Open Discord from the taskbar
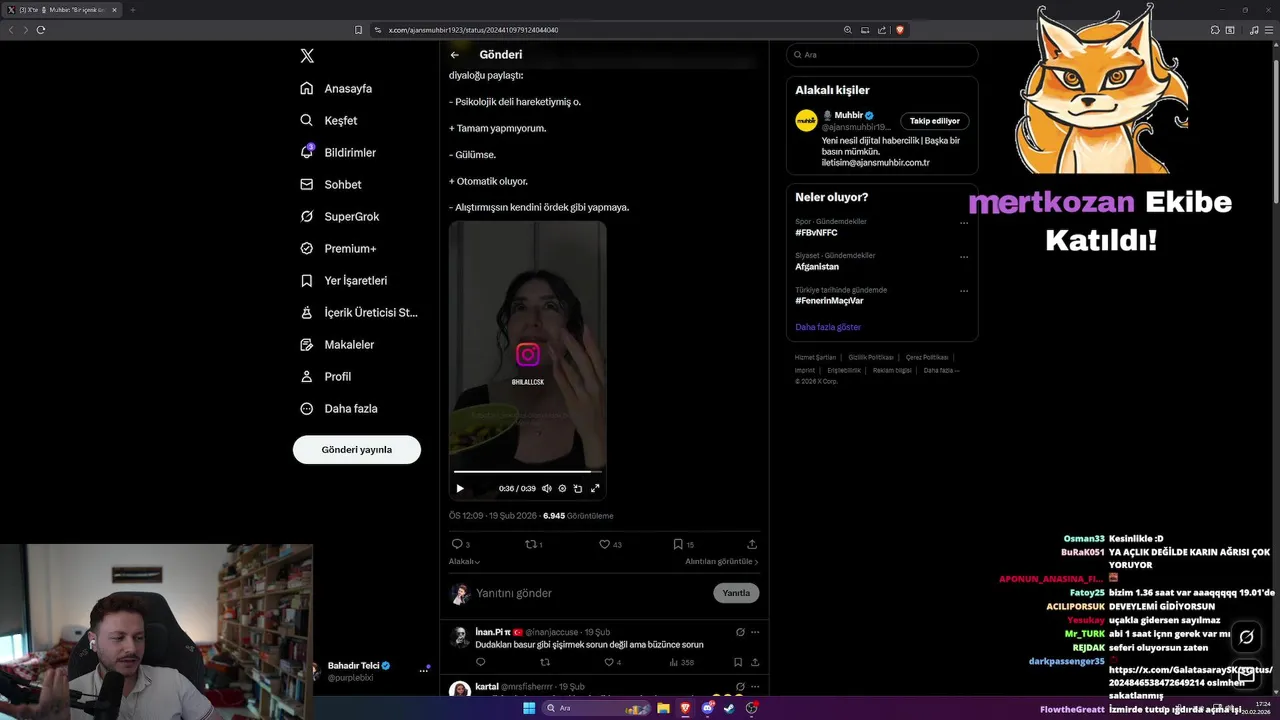 coord(707,708)
